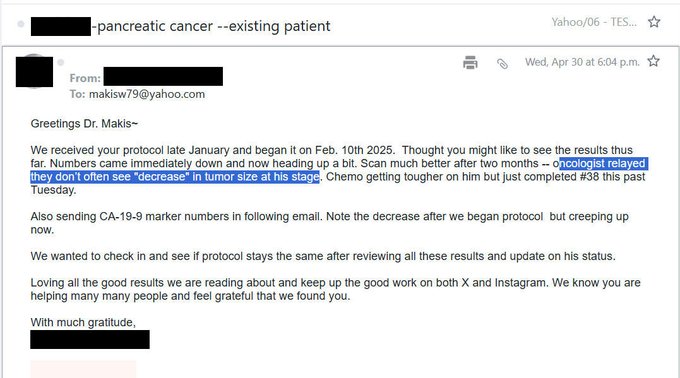The width and height of the screenshot is (680, 378).
Task: Click the sender avatar thumbnail
Action: tap(34, 72)
